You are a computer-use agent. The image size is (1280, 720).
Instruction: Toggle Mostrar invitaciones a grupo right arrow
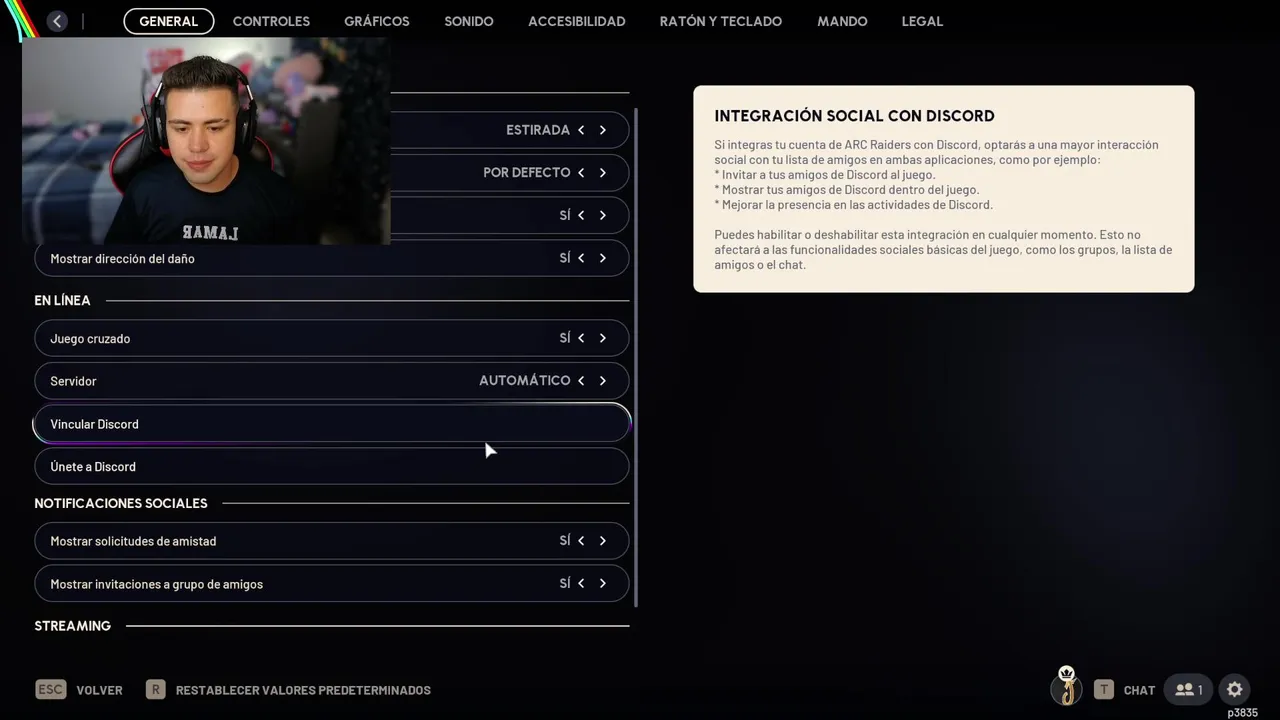[603, 584]
